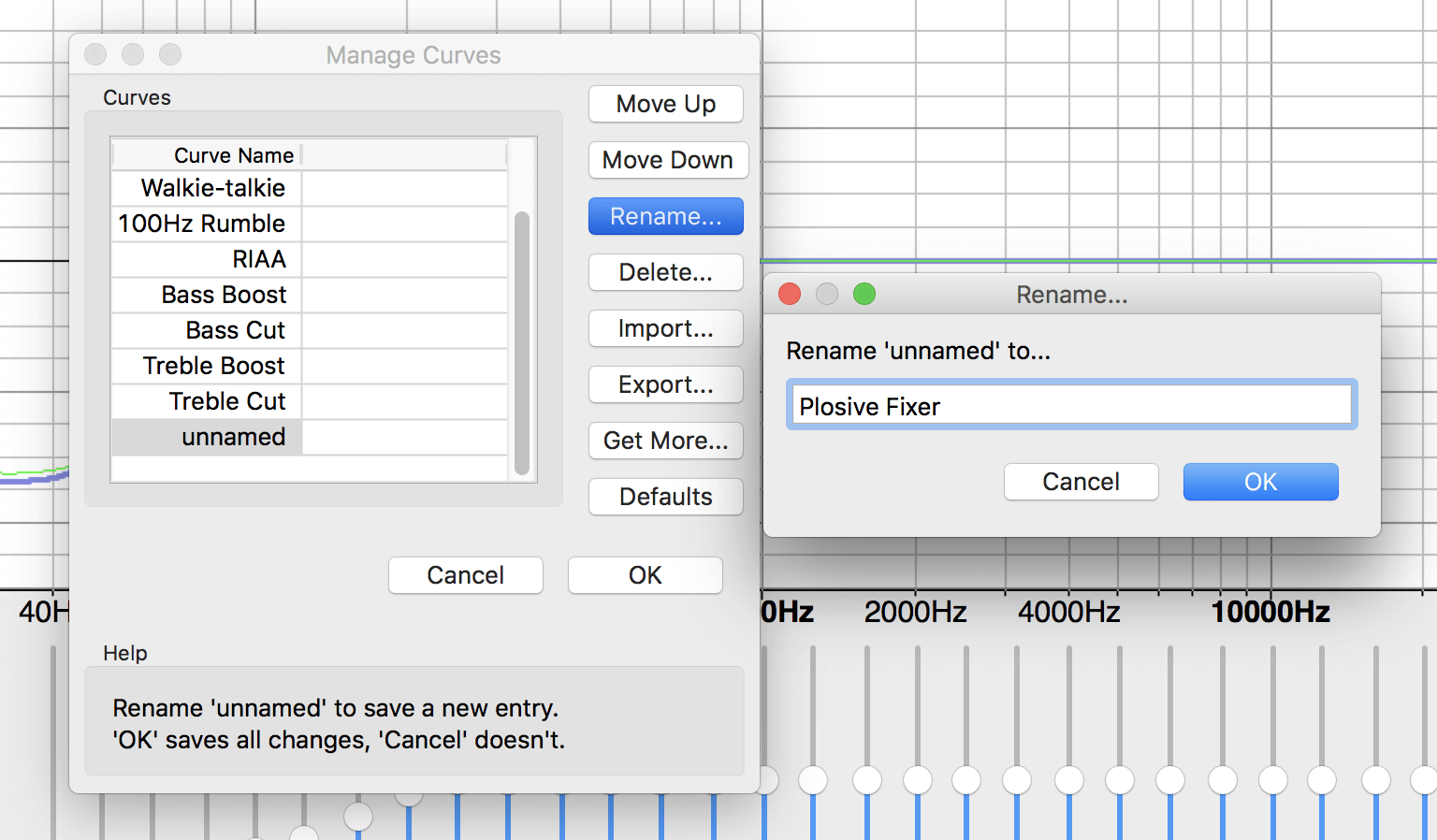Confirm the rename with OK

(x=1260, y=482)
